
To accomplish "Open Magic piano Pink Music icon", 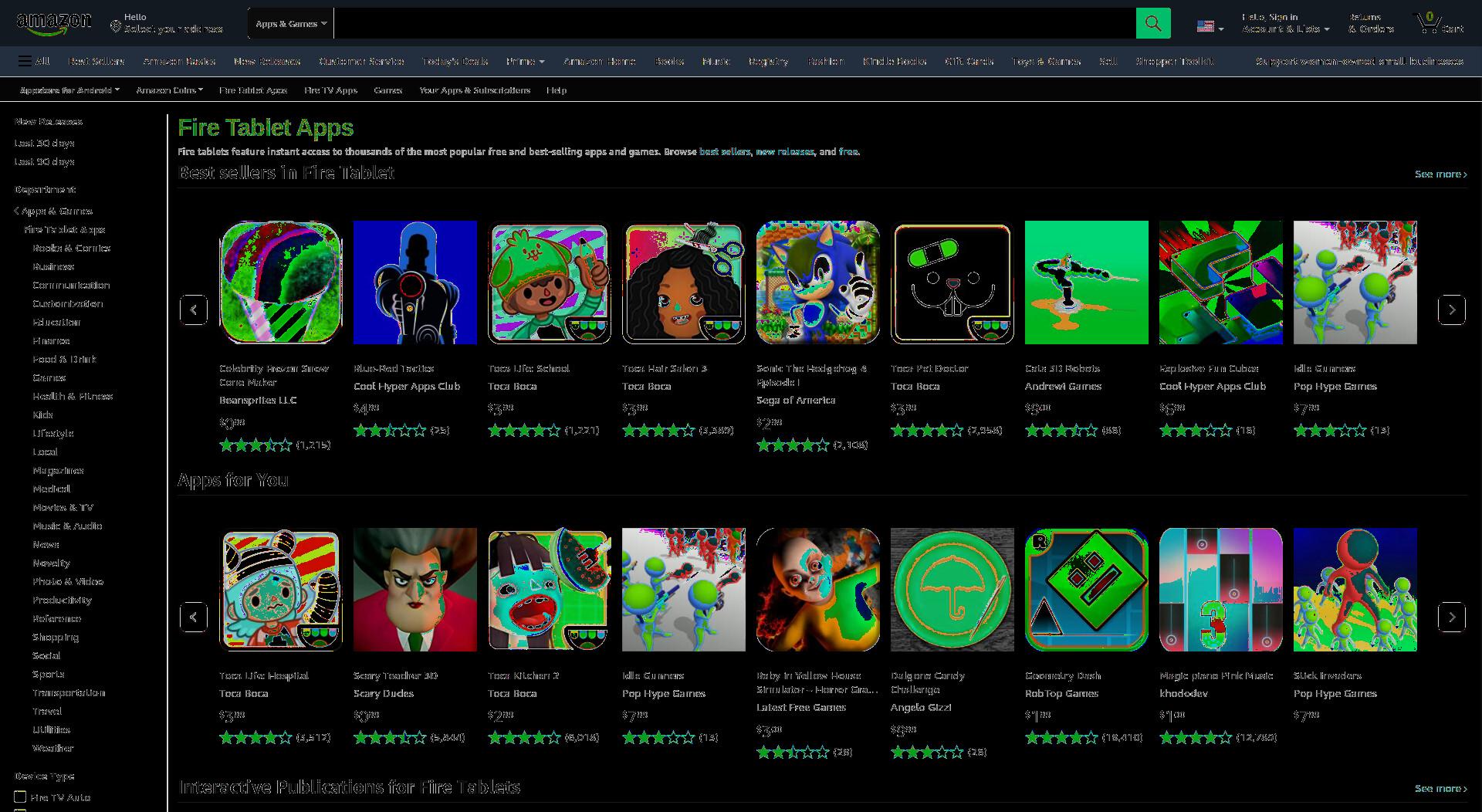I will pos(1220,590).
